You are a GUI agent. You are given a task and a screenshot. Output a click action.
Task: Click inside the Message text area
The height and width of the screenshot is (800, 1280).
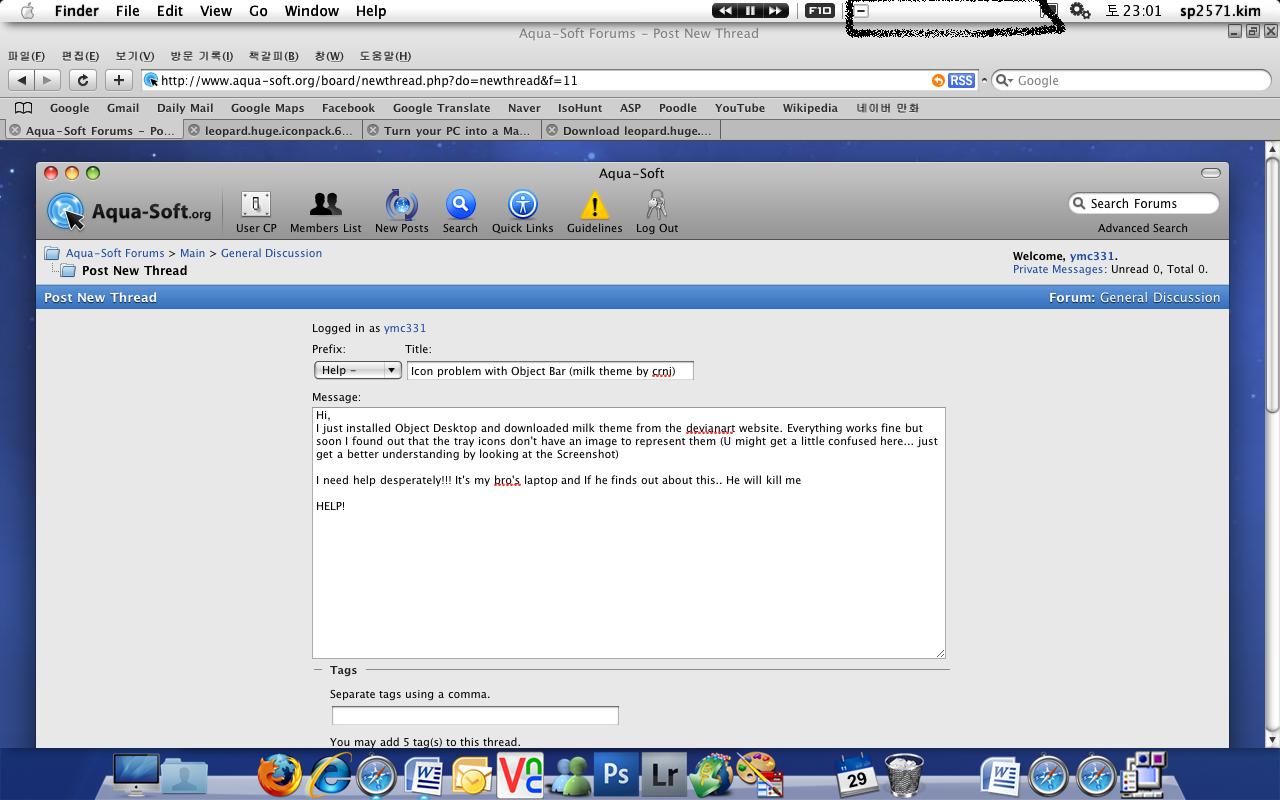[628, 532]
